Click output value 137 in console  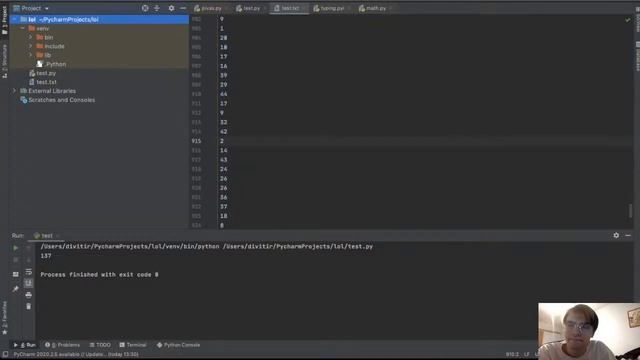[x=46, y=256]
